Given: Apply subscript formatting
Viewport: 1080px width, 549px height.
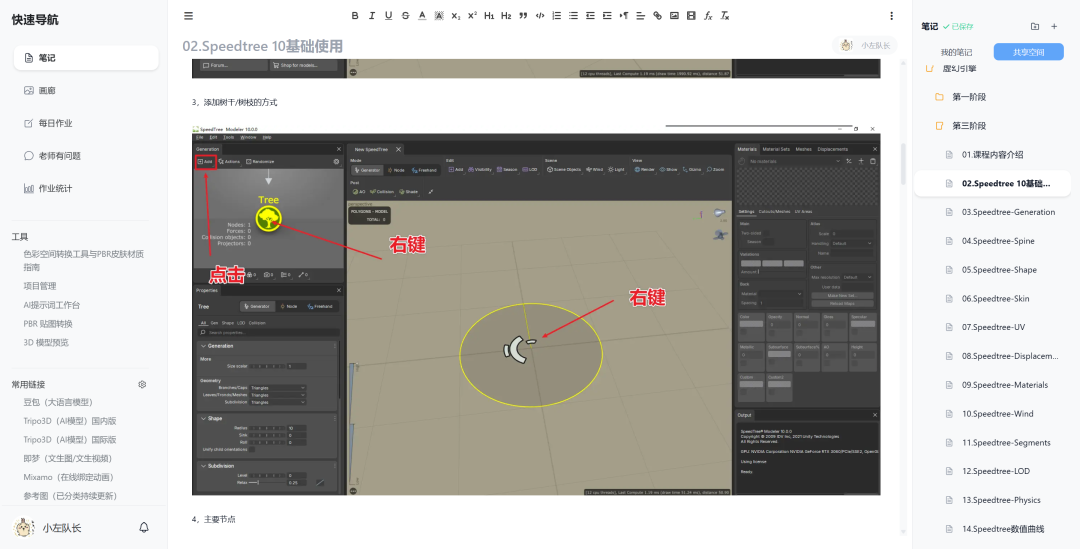Looking at the screenshot, I should pos(456,16).
